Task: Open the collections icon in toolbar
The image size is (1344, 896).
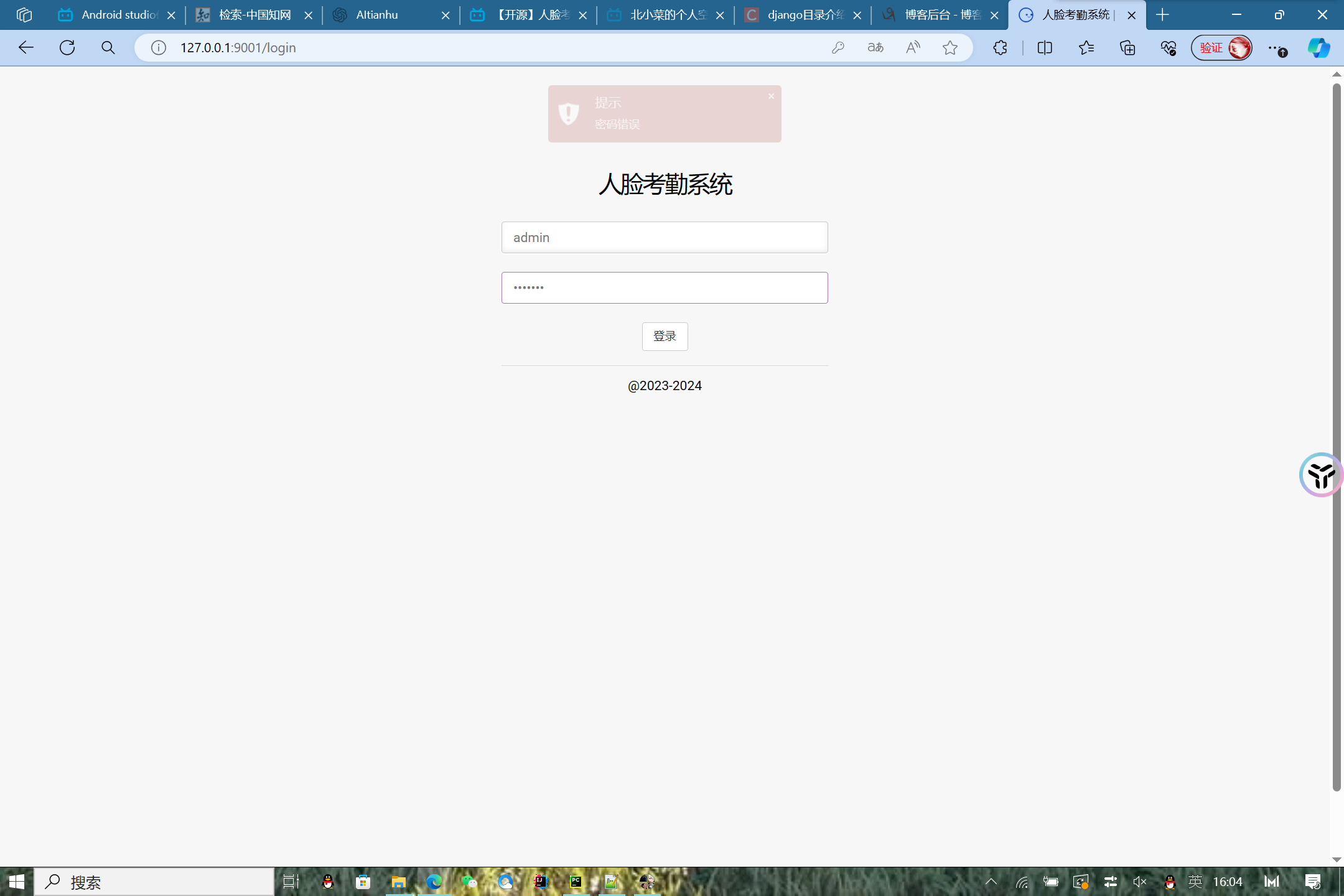Action: (1127, 47)
